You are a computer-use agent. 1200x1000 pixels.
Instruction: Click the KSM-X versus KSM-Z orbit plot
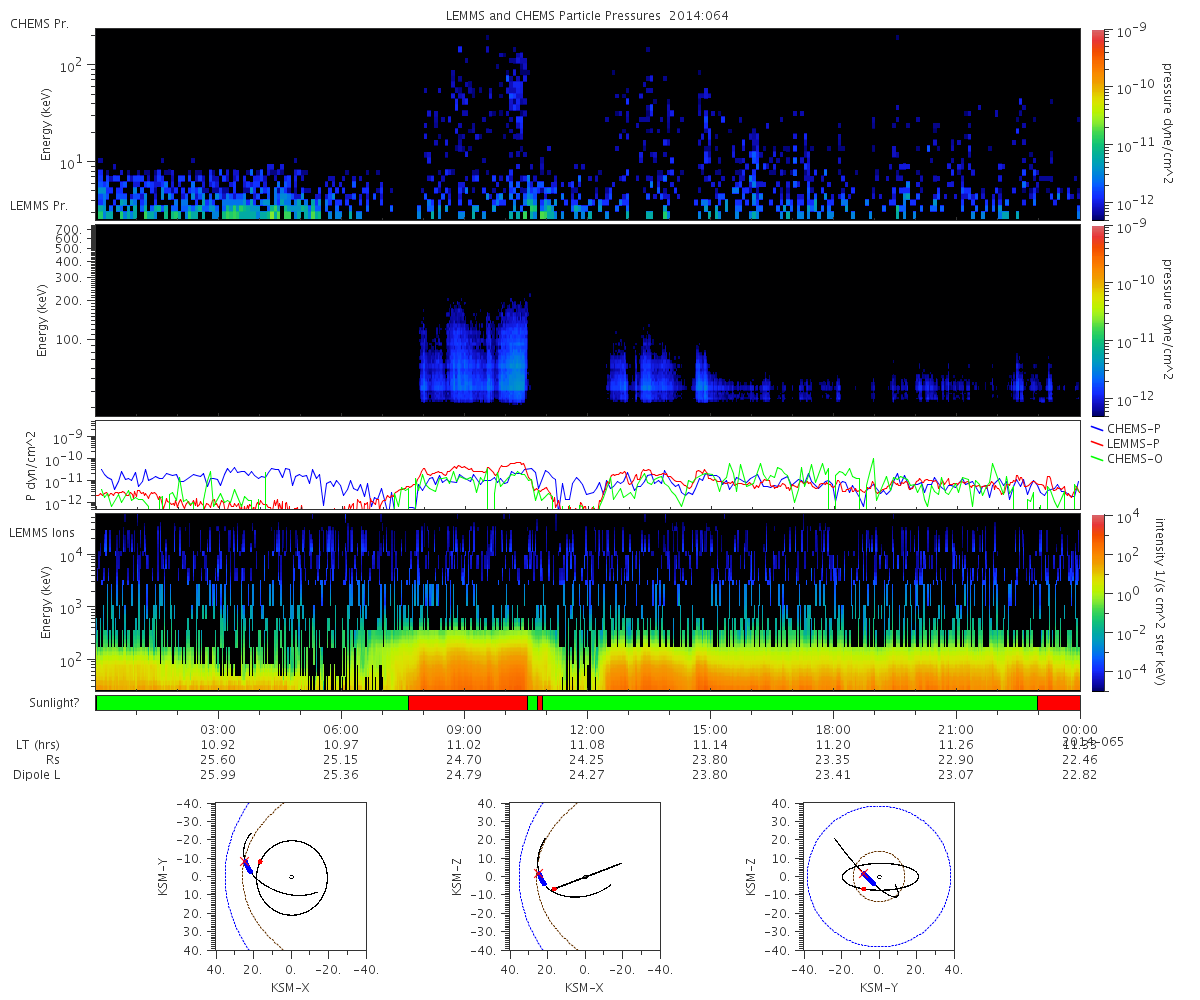click(x=584, y=876)
